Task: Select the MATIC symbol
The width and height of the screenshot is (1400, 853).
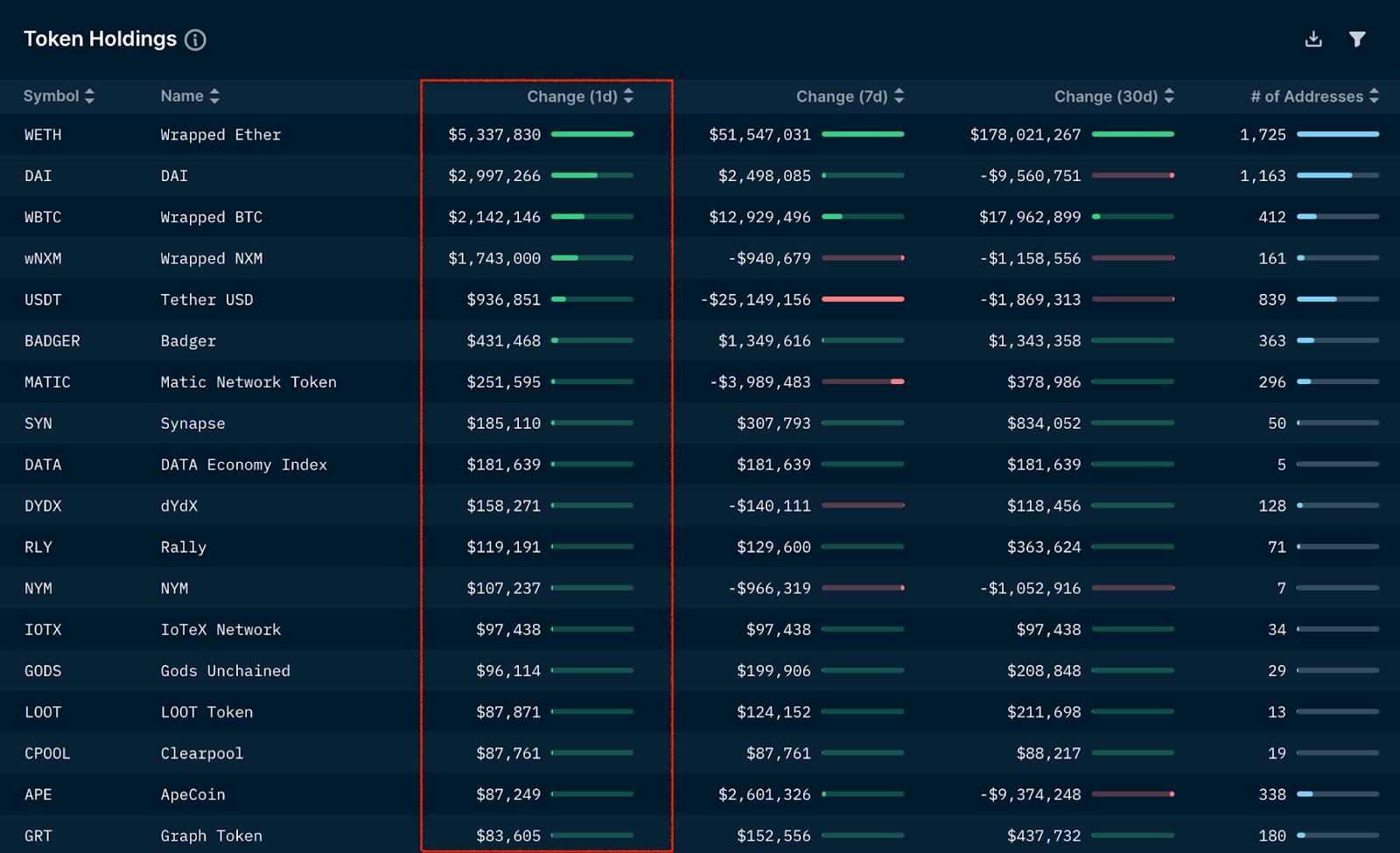Action: (x=47, y=381)
